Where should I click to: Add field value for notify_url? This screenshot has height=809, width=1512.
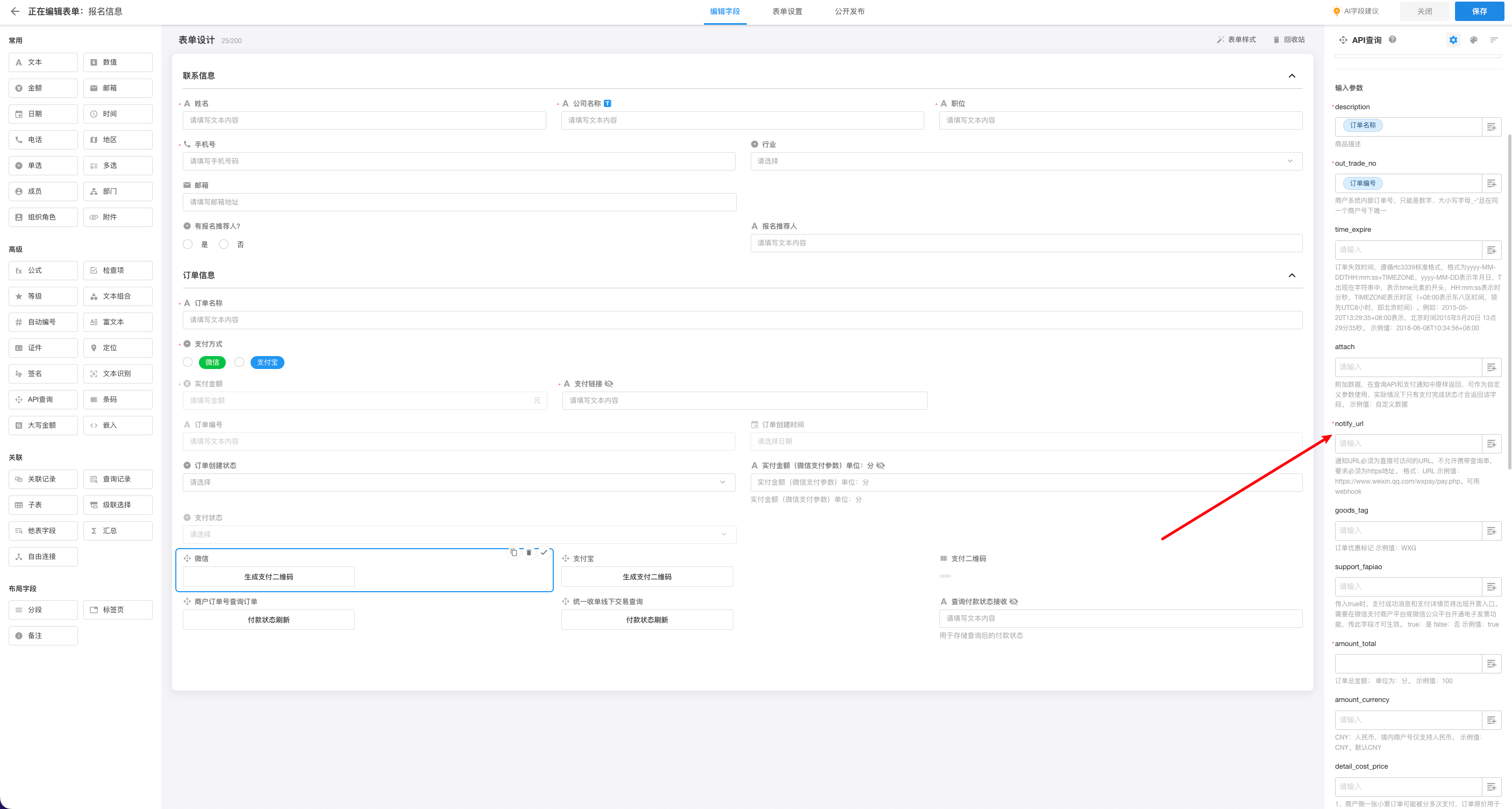1492,444
